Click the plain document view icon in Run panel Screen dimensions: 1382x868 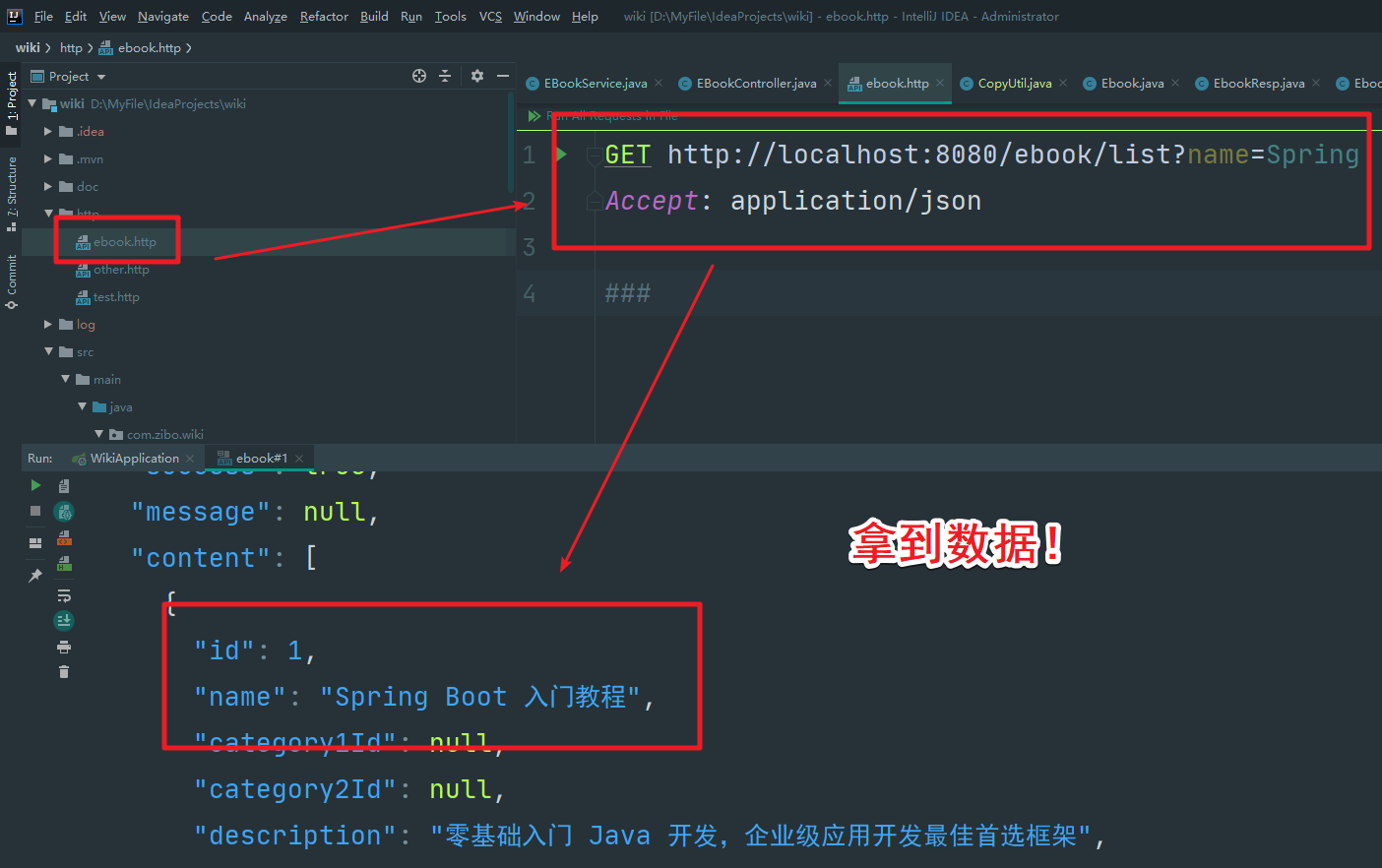(x=64, y=485)
